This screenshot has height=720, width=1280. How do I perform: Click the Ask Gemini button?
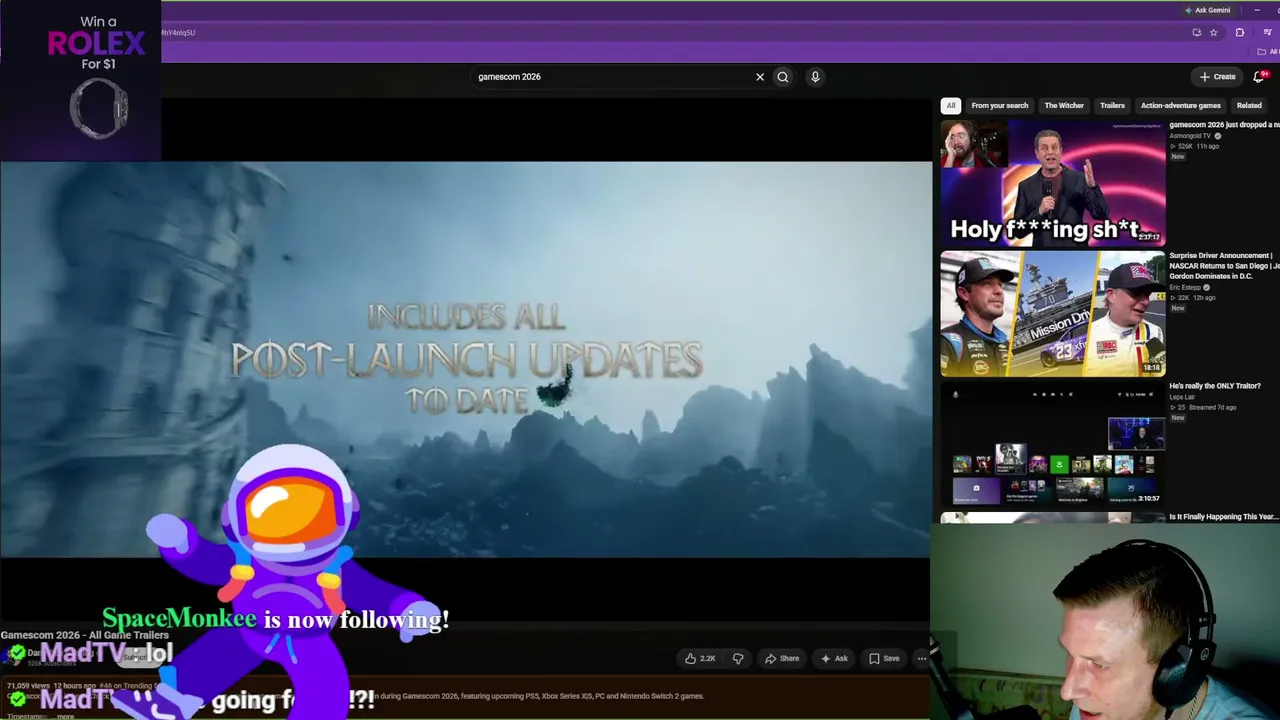1208,10
